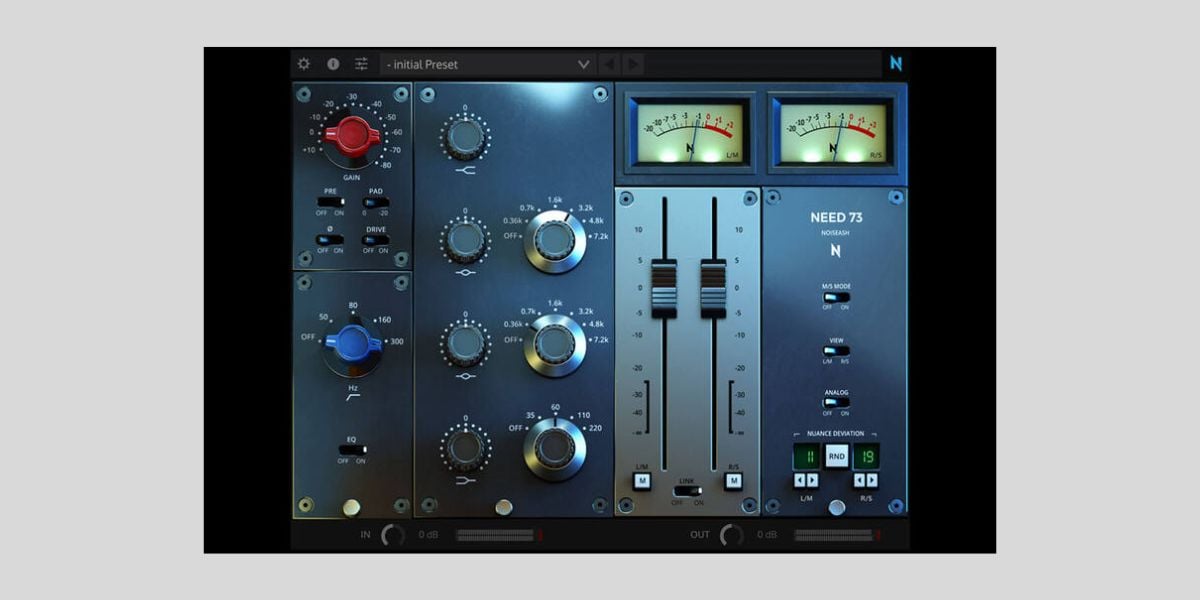The image size is (1200, 600).
Task: Click the low shelf frequency knob set at 60
Action: click(555, 449)
